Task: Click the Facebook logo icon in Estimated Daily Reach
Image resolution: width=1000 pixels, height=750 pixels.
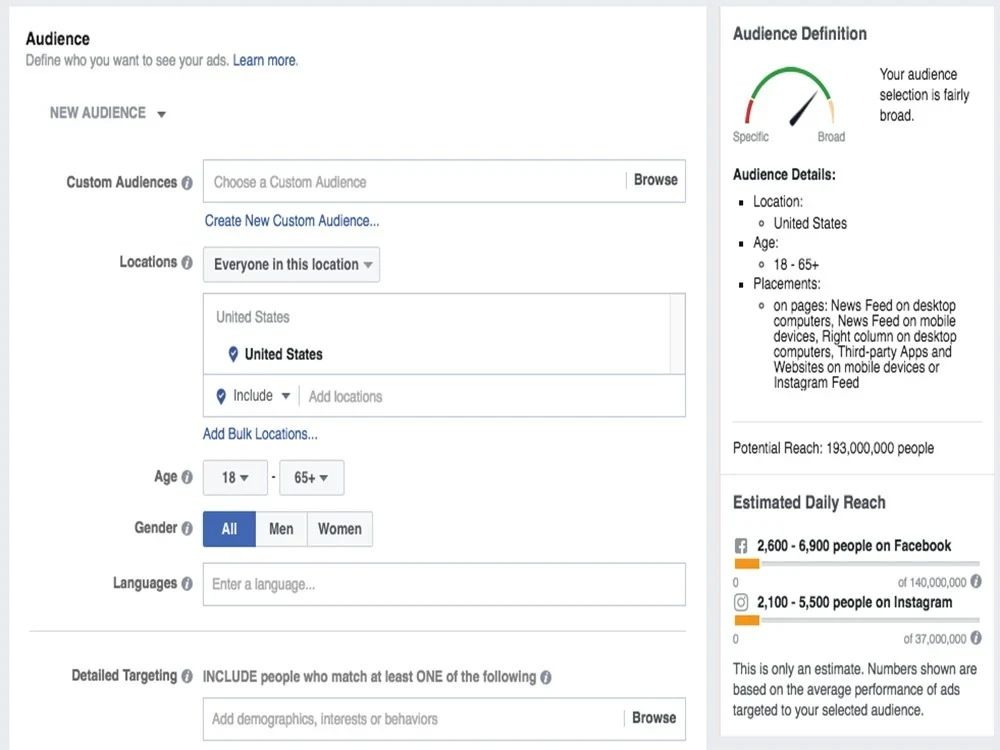Action: coord(741,546)
